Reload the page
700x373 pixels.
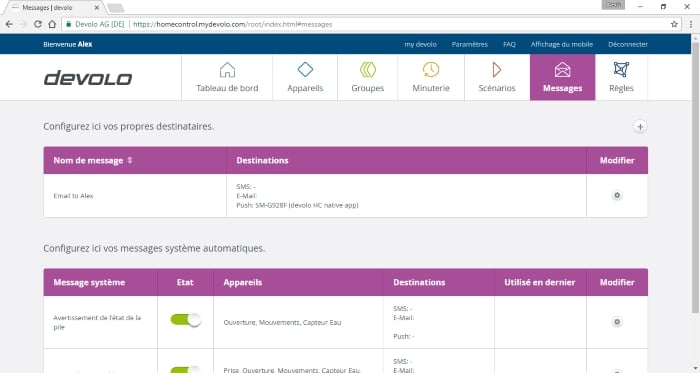(x=38, y=24)
